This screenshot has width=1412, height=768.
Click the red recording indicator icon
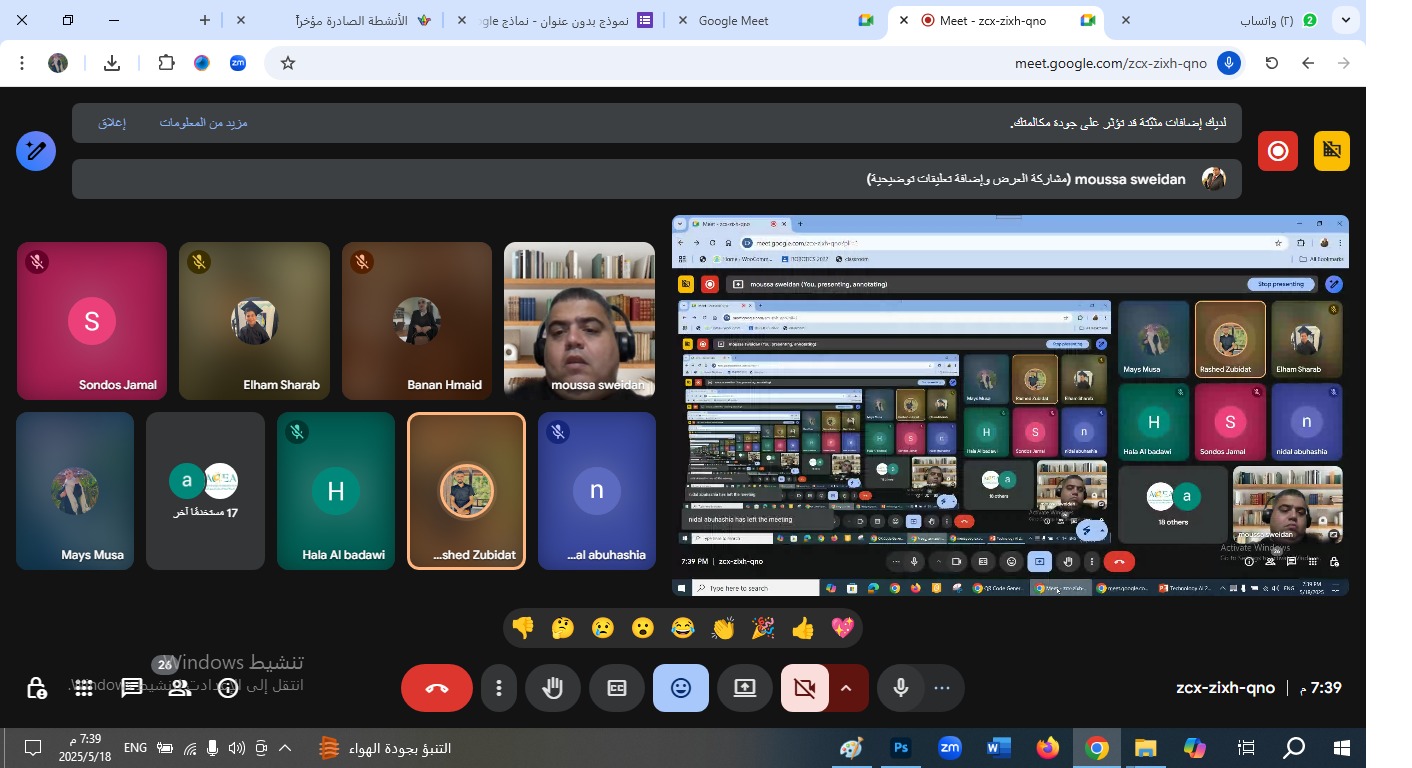1278,151
